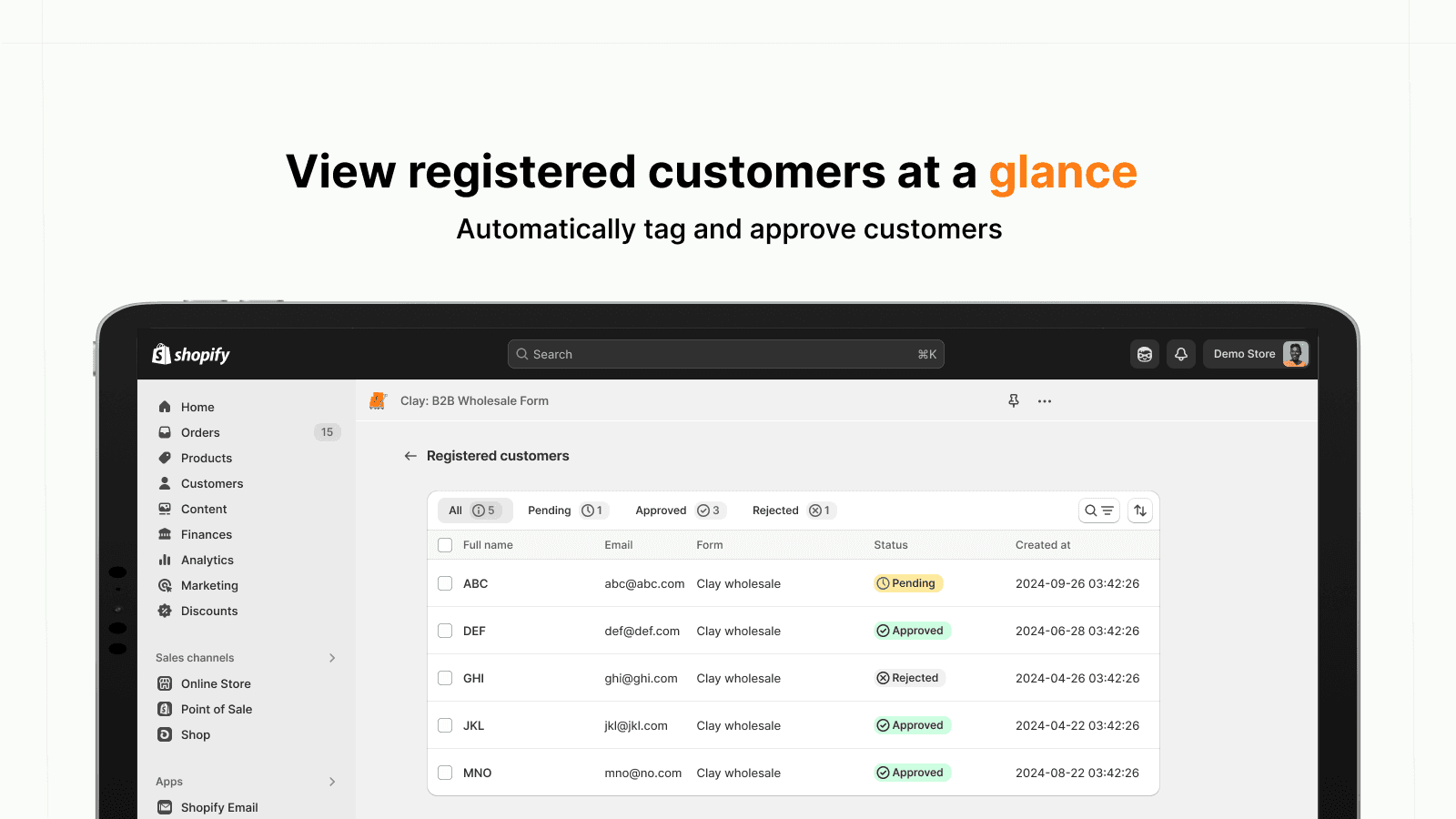Open the Sidekick assistant icon in top bar
This screenshot has height=819, width=1456.
pyautogui.click(x=1145, y=354)
